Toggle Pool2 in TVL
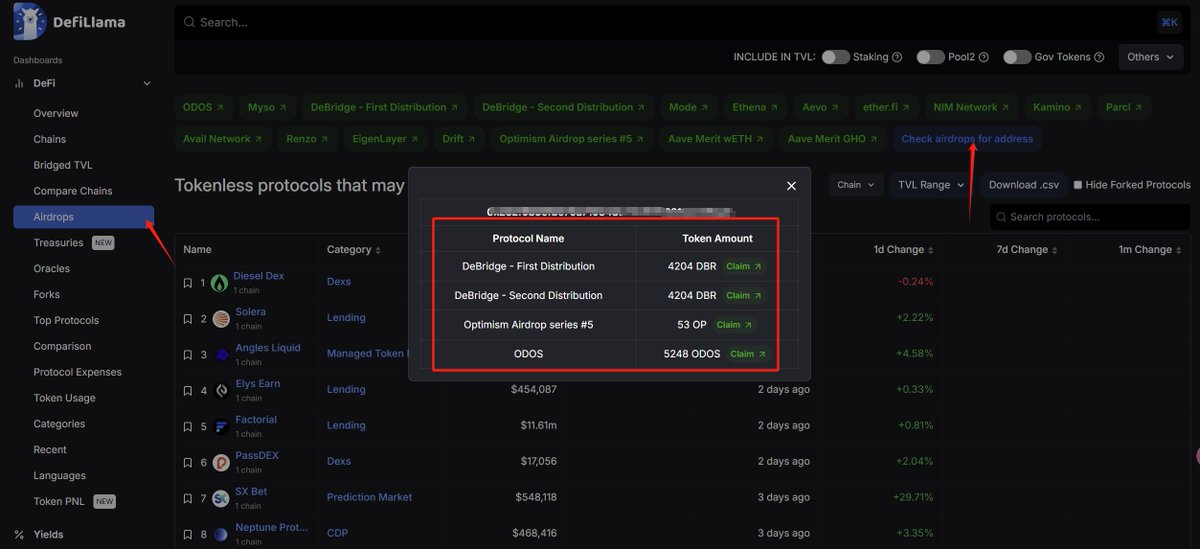The width and height of the screenshot is (1200, 549). click(x=931, y=57)
